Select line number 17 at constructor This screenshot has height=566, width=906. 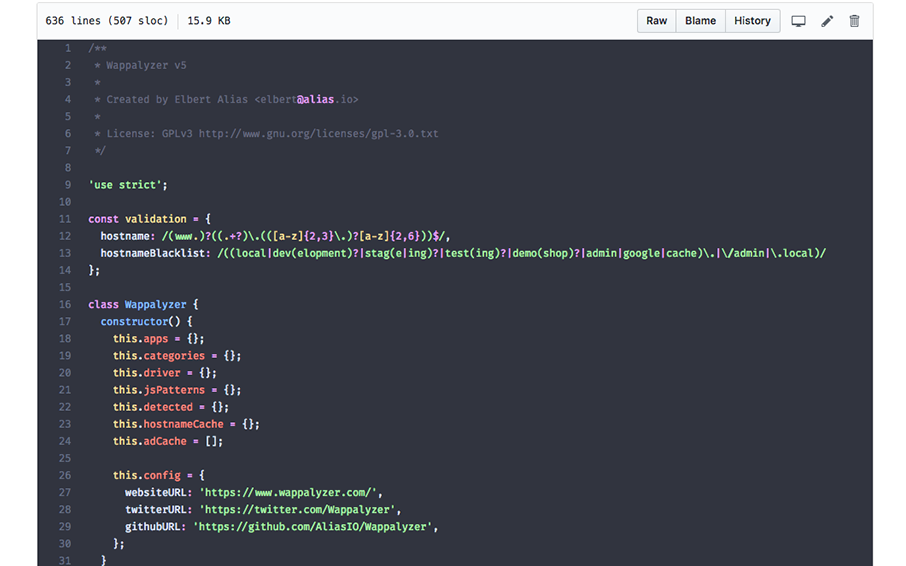click(65, 322)
